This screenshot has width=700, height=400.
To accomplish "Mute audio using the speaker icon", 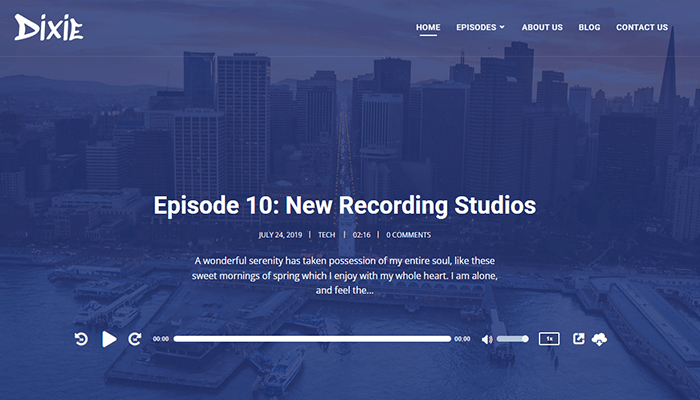I will [x=487, y=339].
